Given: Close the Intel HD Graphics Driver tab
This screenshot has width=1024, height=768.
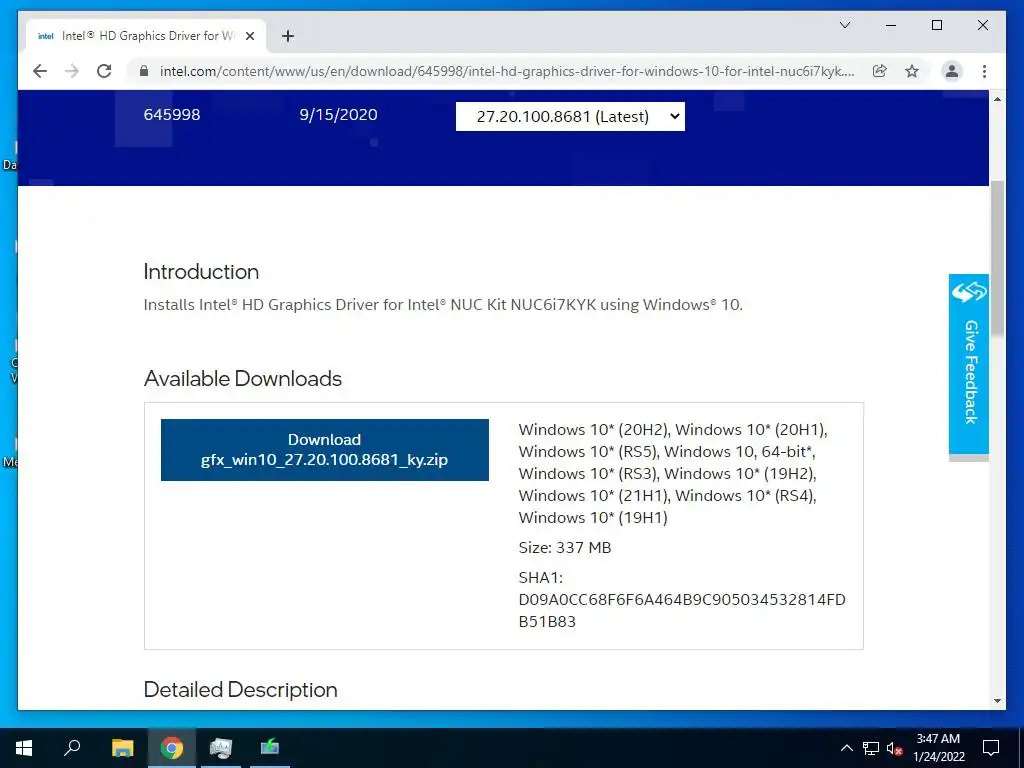Looking at the screenshot, I should click(x=249, y=36).
